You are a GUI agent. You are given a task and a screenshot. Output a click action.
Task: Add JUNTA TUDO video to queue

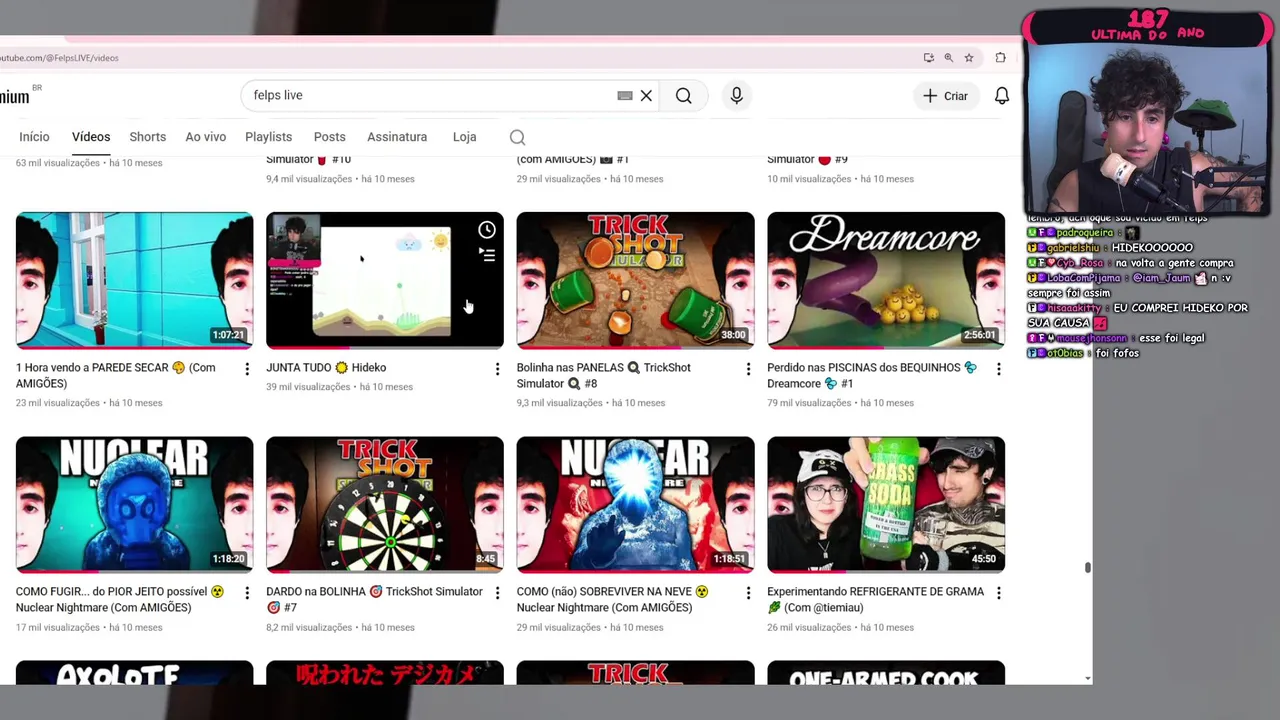pos(487,256)
